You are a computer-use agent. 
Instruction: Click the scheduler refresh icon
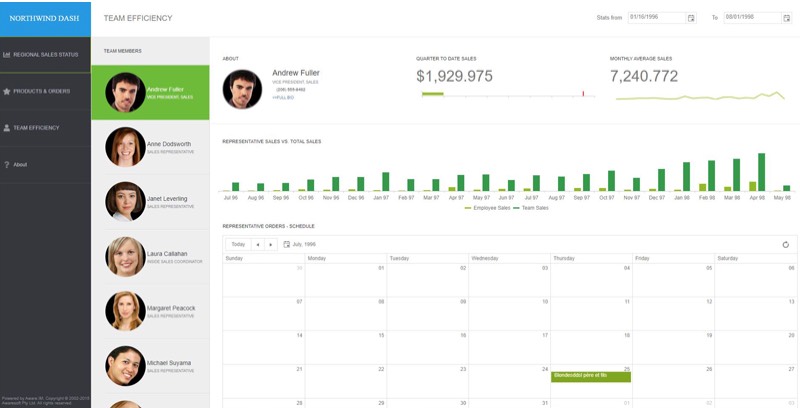[786, 244]
